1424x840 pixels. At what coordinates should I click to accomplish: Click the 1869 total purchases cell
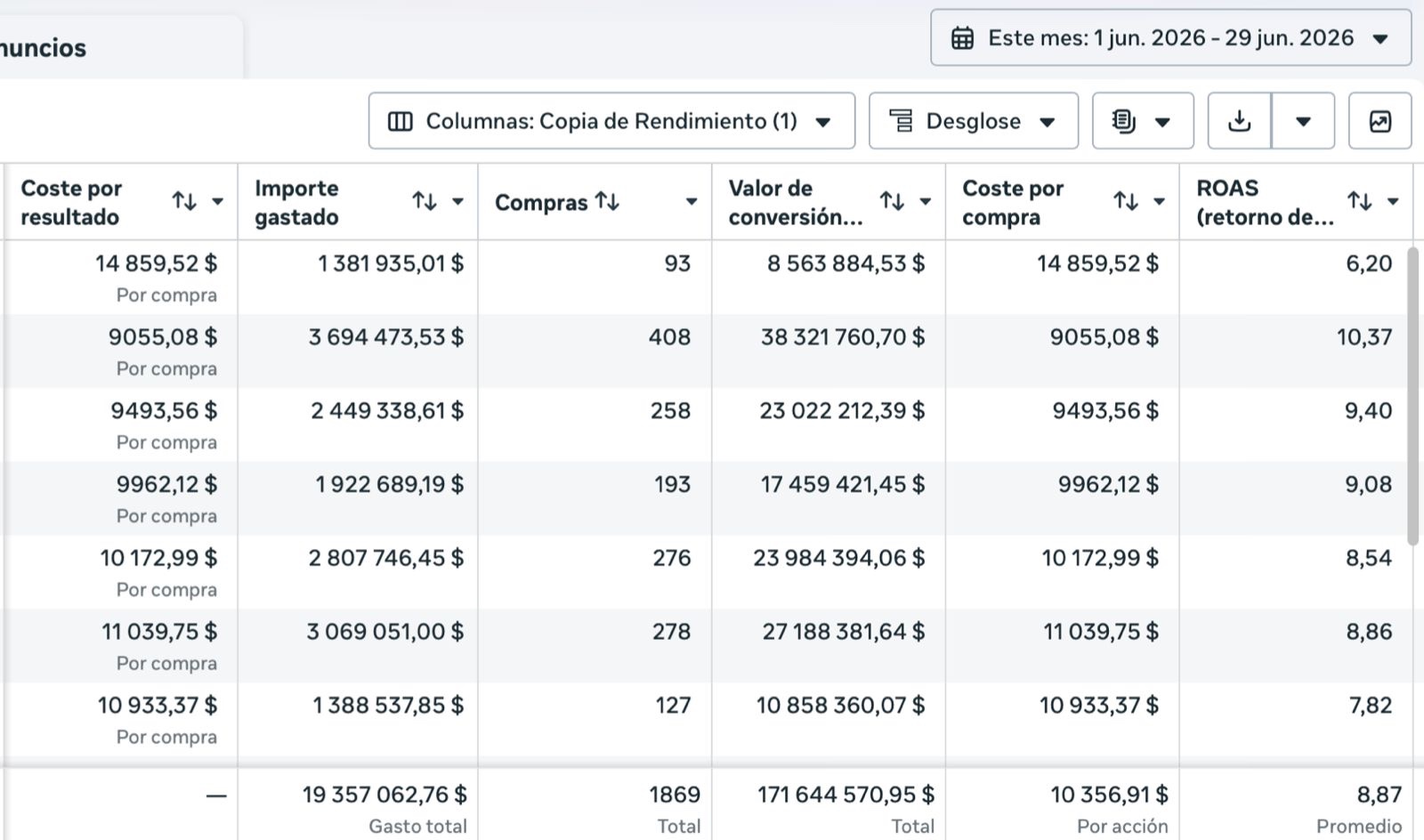pyautogui.click(x=675, y=795)
